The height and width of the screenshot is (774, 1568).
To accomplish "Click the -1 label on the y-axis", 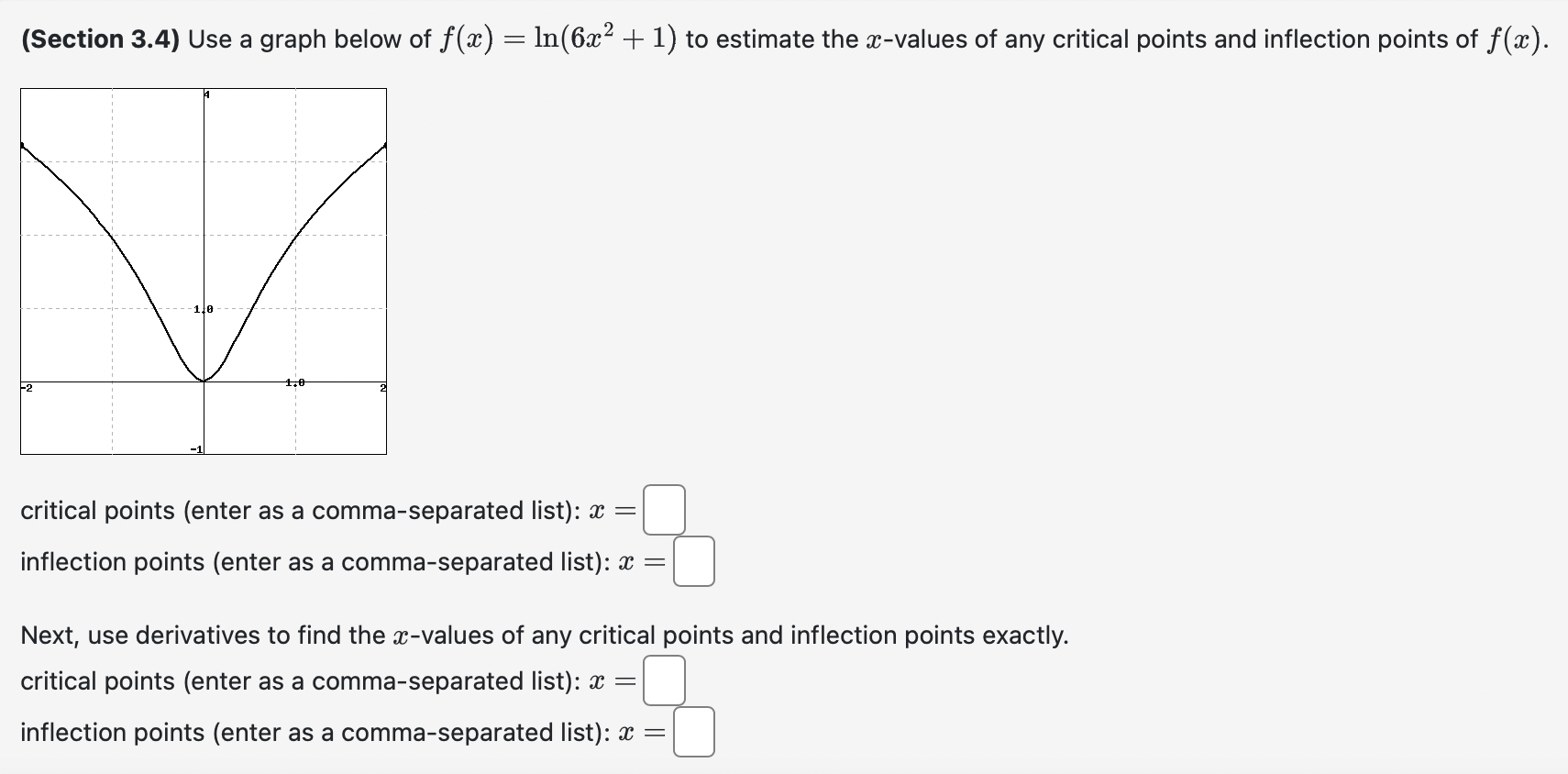I will coord(195,449).
